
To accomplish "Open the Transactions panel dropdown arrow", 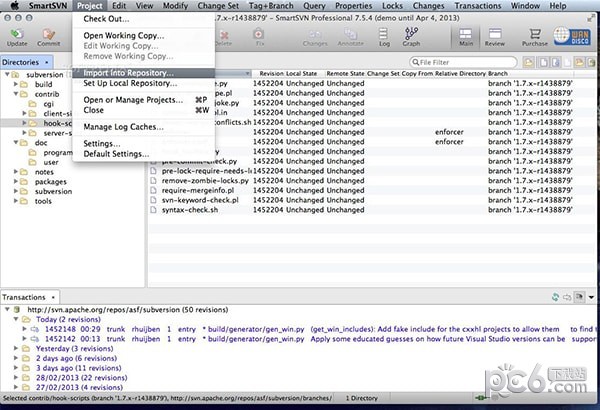I will 53,297.
